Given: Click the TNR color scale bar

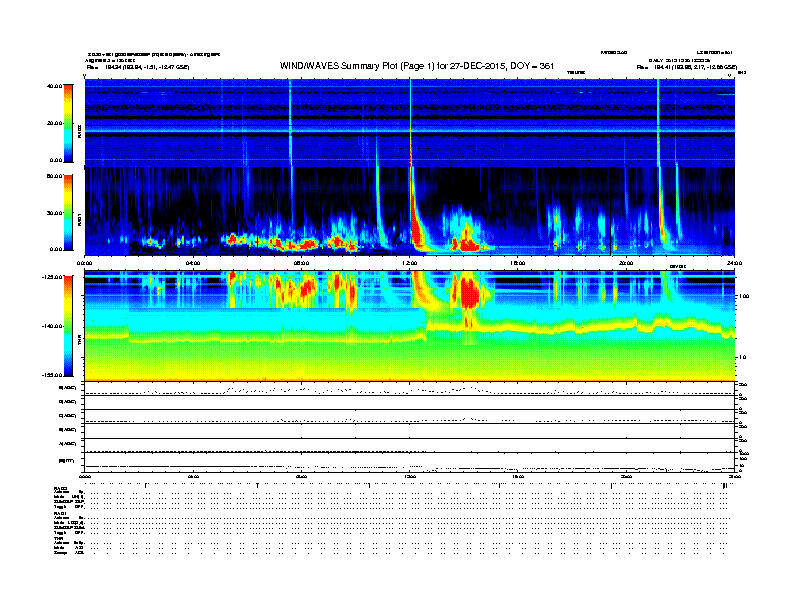Looking at the screenshot, I should (68, 326).
